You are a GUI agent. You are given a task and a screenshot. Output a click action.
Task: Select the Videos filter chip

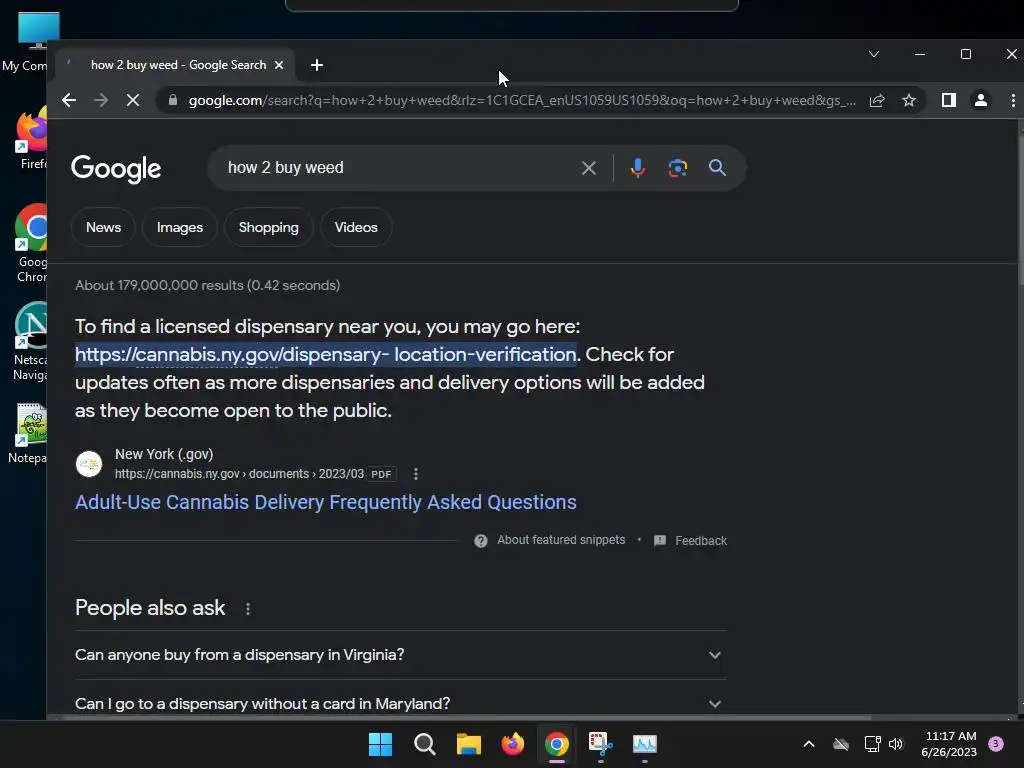[356, 227]
